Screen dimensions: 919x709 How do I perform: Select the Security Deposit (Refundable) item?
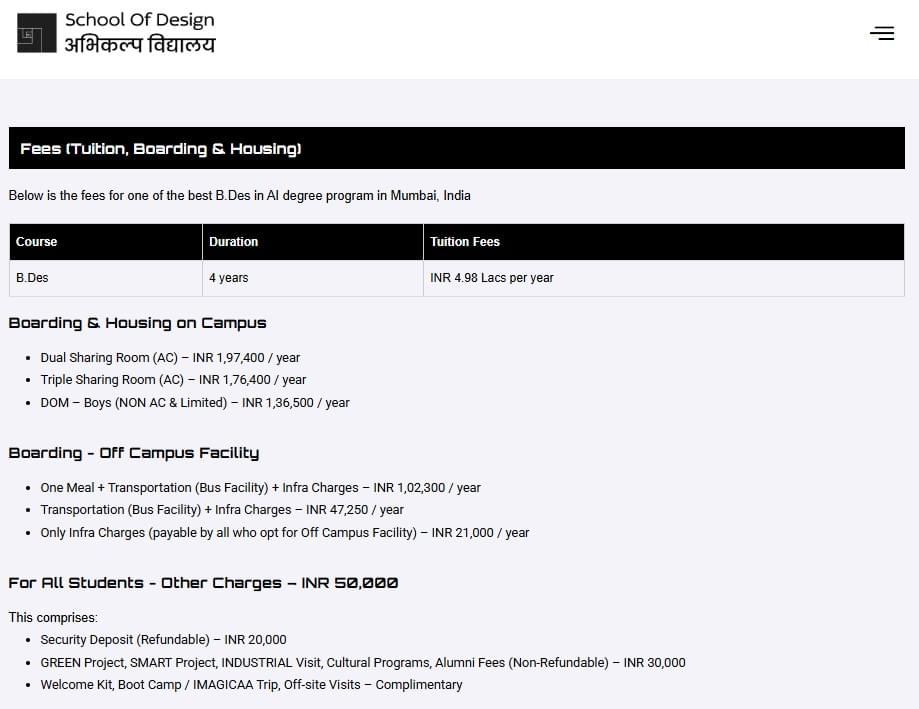(163, 639)
